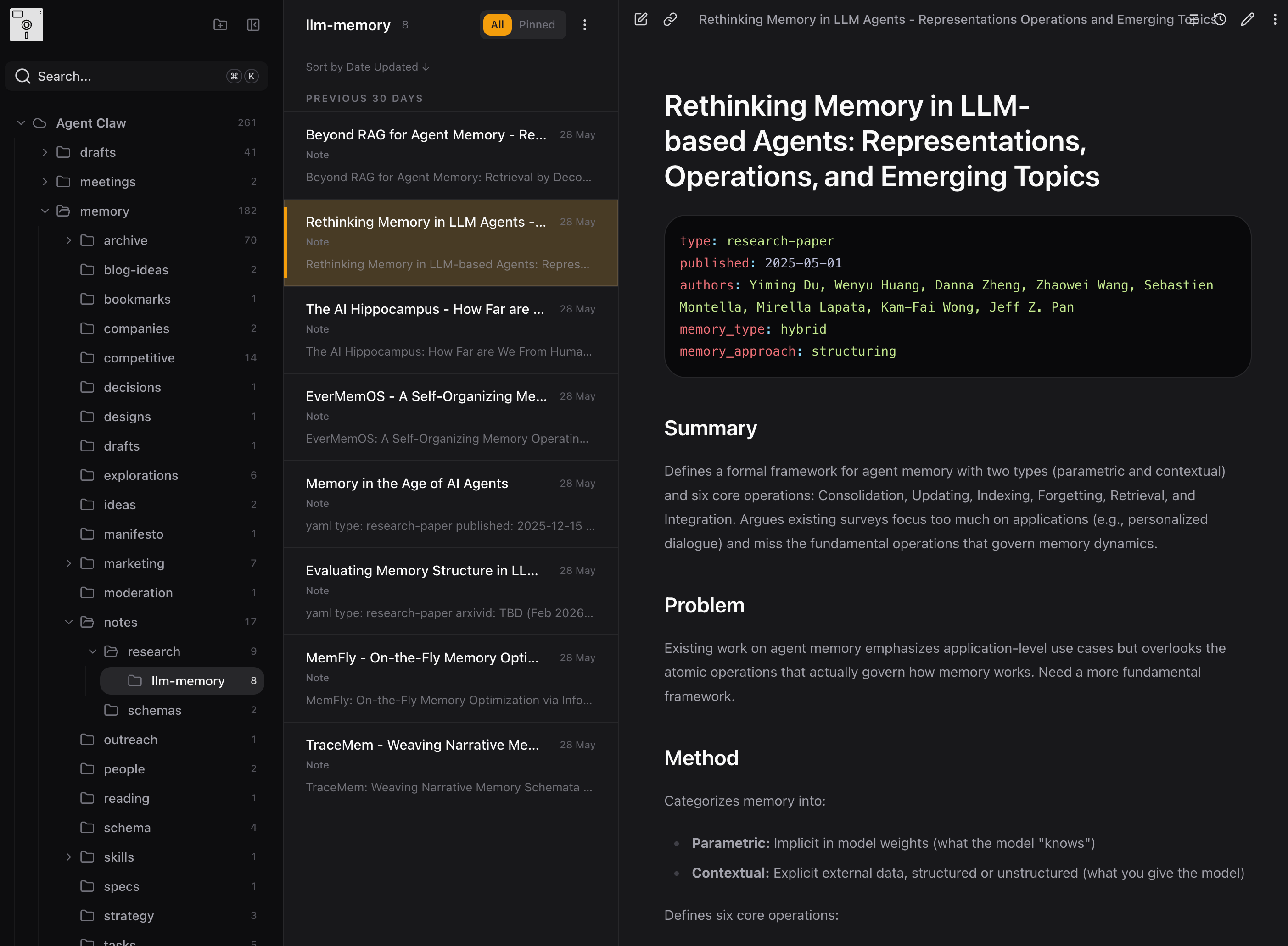Create a new note with compose icon

tap(641, 19)
